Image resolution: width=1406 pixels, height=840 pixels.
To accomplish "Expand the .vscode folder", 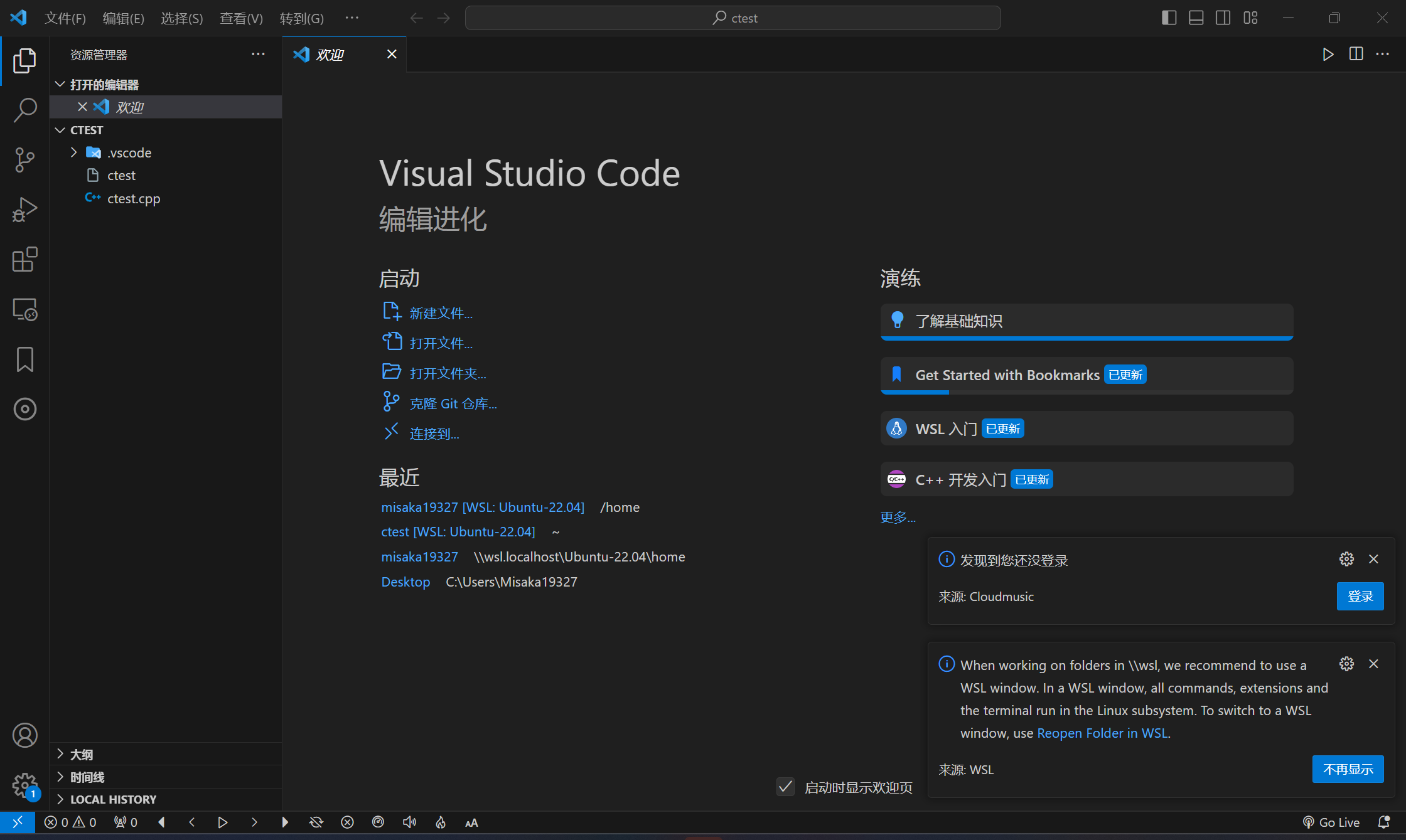I will [166, 152].
